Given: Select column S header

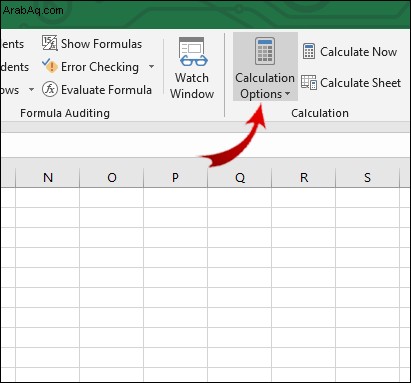Looking at the screenshot, I should [367, 177].
